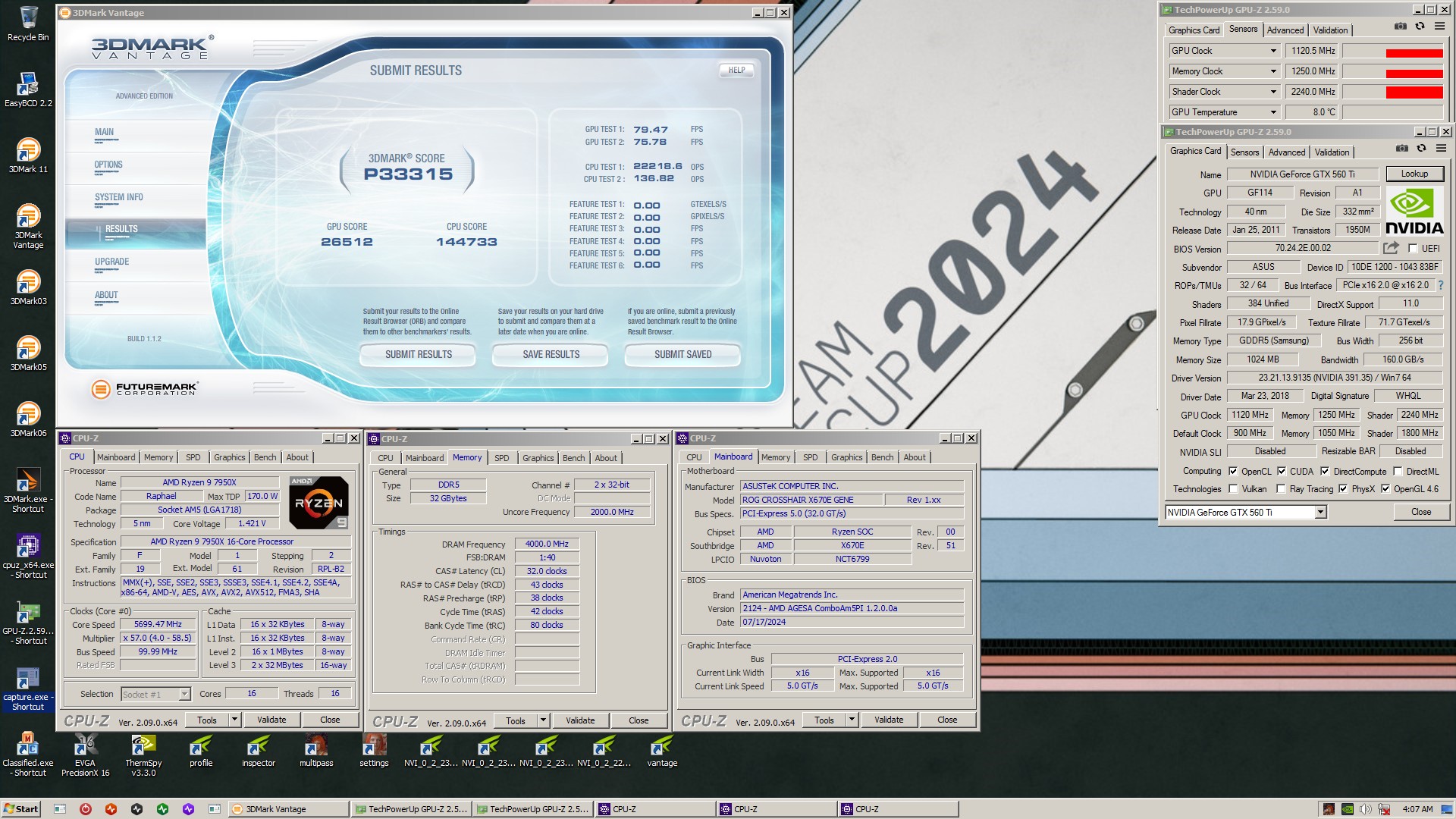Expand Tools dropdown arrow in CPU-Z CPU window

coord(234,720)
